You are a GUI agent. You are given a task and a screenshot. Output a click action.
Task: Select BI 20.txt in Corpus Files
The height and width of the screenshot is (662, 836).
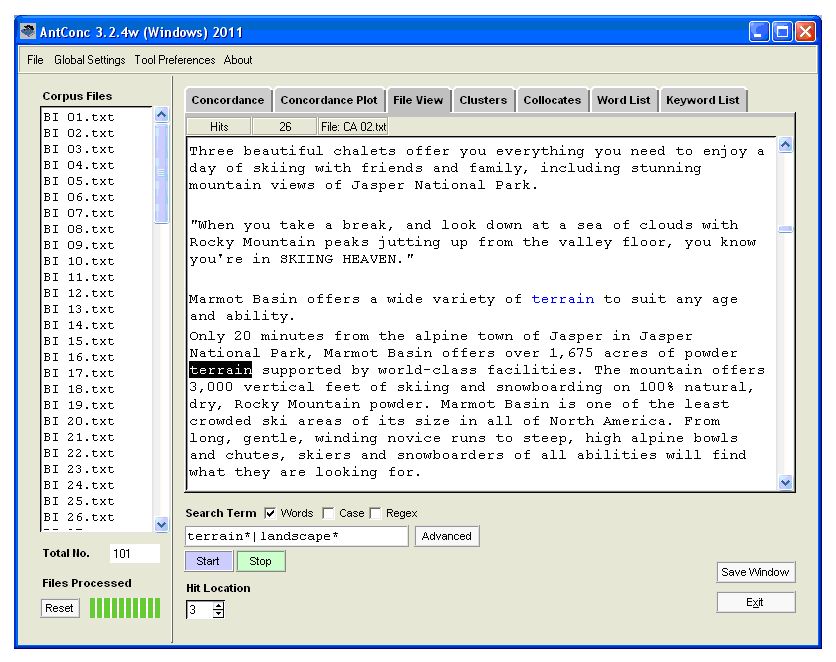click(x=79, y=421)
